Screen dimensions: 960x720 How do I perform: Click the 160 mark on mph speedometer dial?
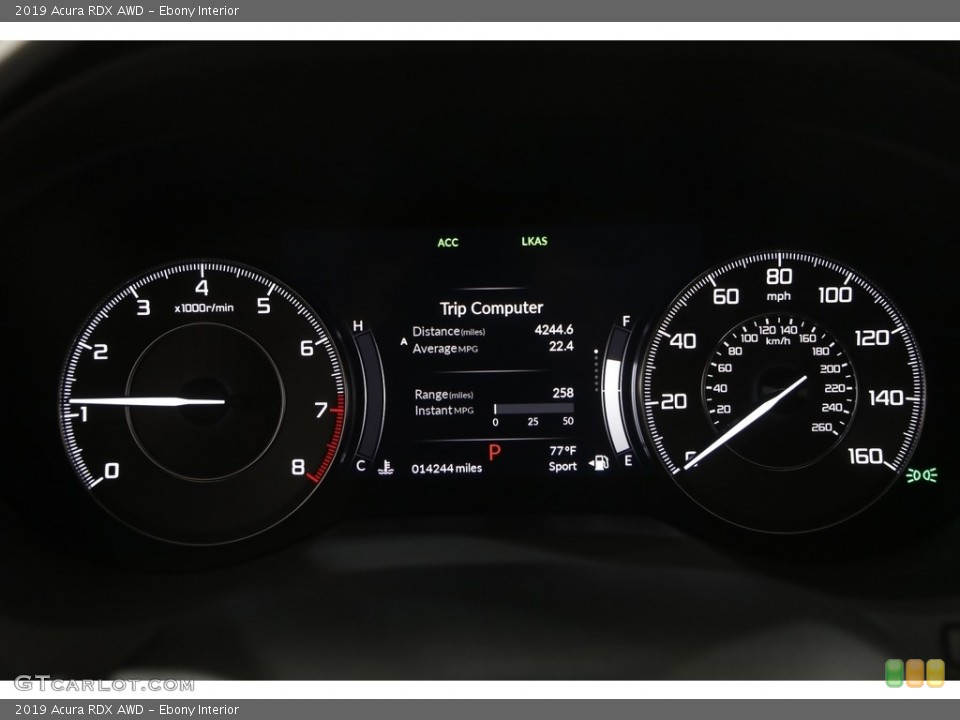[x=865, y=456]
